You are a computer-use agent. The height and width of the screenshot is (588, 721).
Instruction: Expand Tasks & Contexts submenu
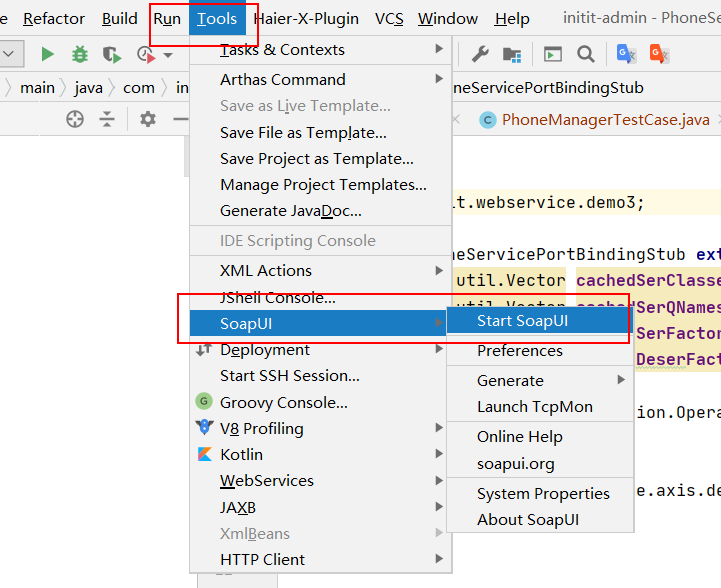[320, 49]
